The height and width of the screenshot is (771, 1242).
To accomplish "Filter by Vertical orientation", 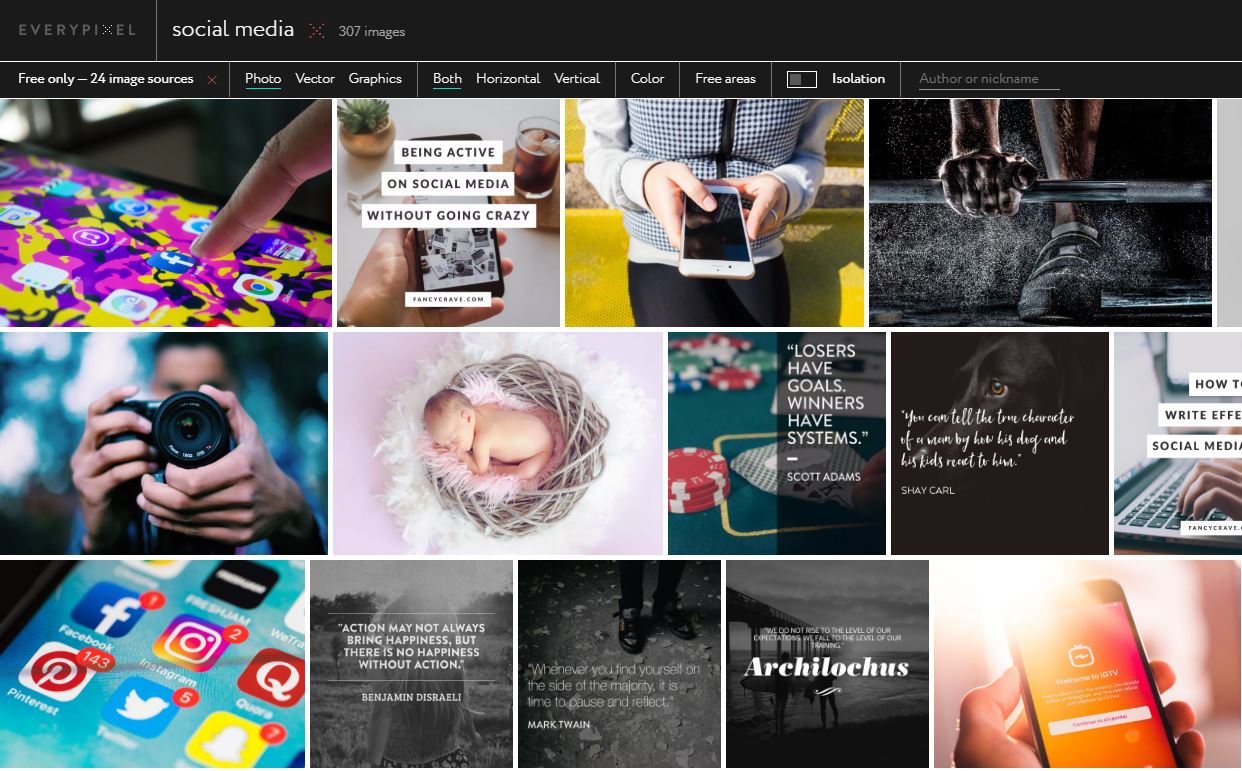I will click(x=577, y=79).
